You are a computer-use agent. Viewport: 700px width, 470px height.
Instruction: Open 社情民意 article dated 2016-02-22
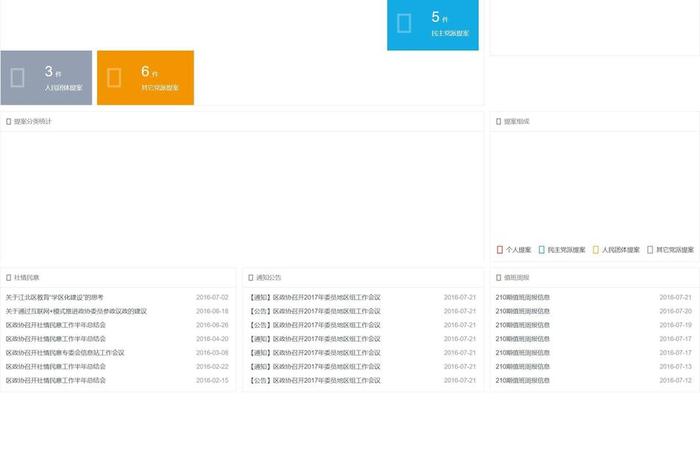(x=55, y=366)
